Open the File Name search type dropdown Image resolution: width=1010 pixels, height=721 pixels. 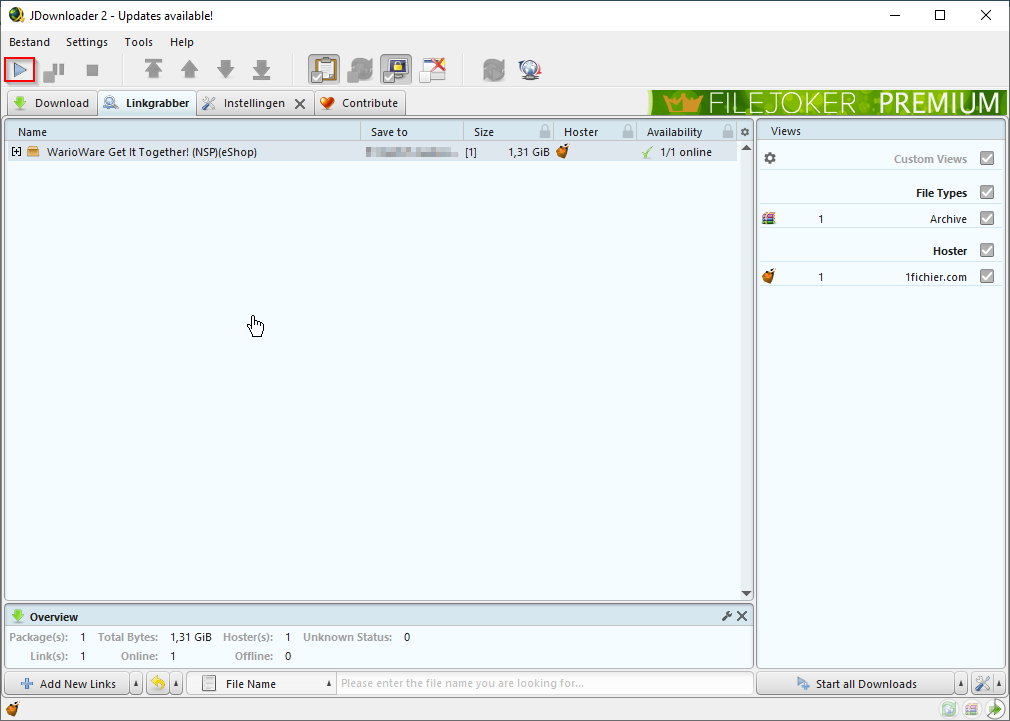[x=262, y=684]
